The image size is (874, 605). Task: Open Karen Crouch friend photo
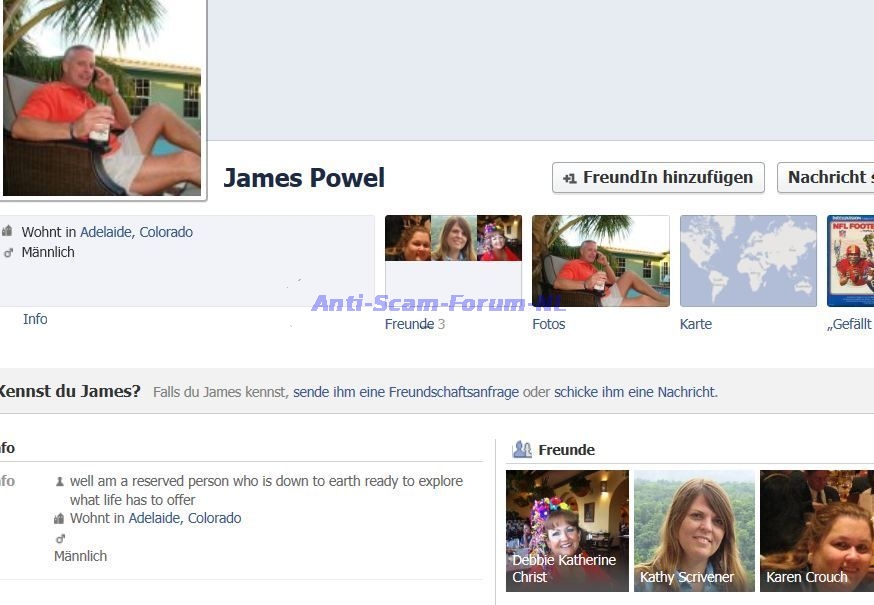click(x=817, y=530)
